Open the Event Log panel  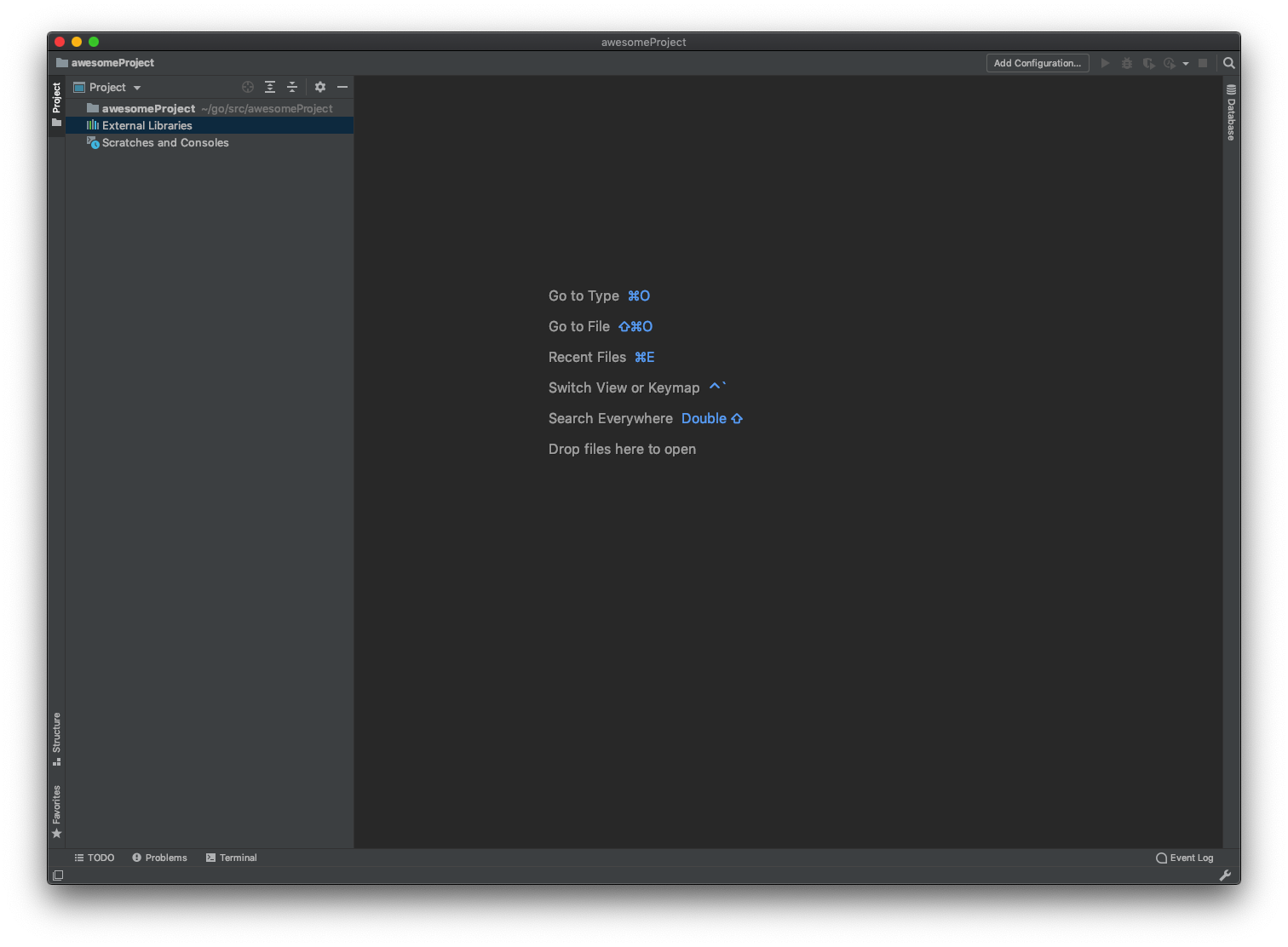pos(1184,858)
